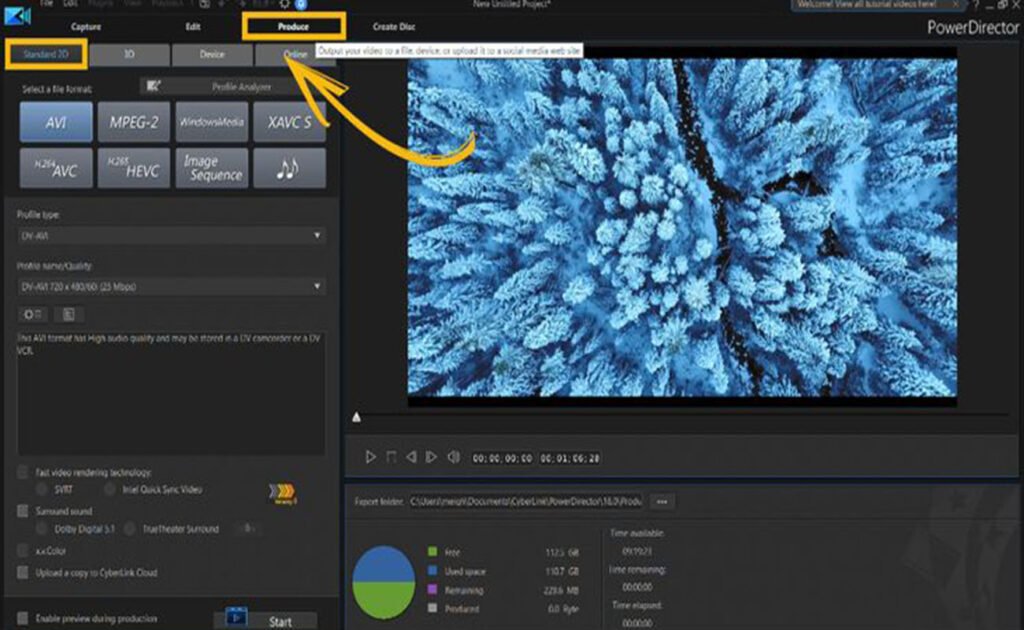Screen dimensions: 1024x630
Task: Click the blue Used space legend swatch
Action: tap(432, 571)
